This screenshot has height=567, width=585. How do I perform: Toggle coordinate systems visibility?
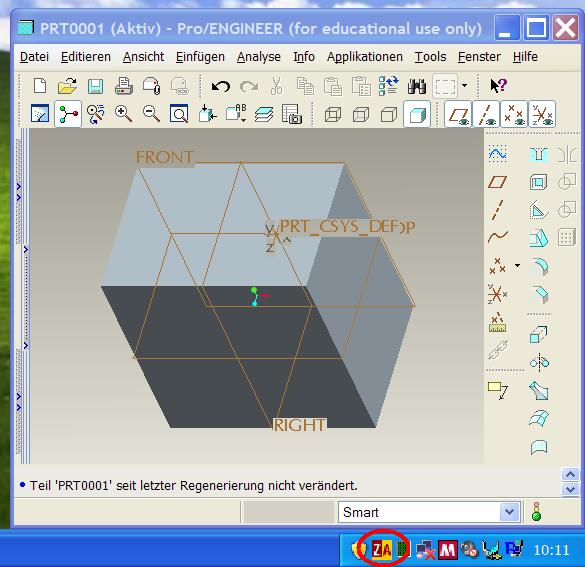click(542, 114)
